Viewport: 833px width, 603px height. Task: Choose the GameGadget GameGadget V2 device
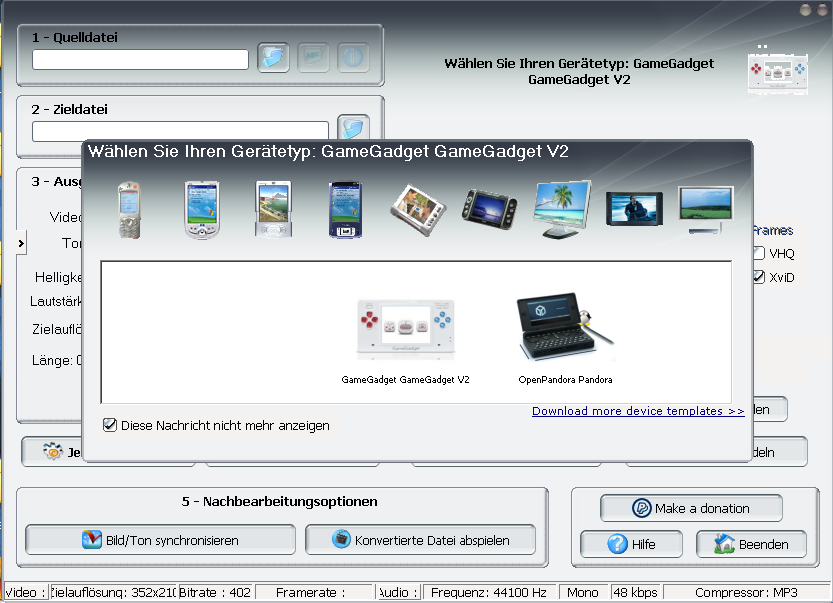pos(405,335)
